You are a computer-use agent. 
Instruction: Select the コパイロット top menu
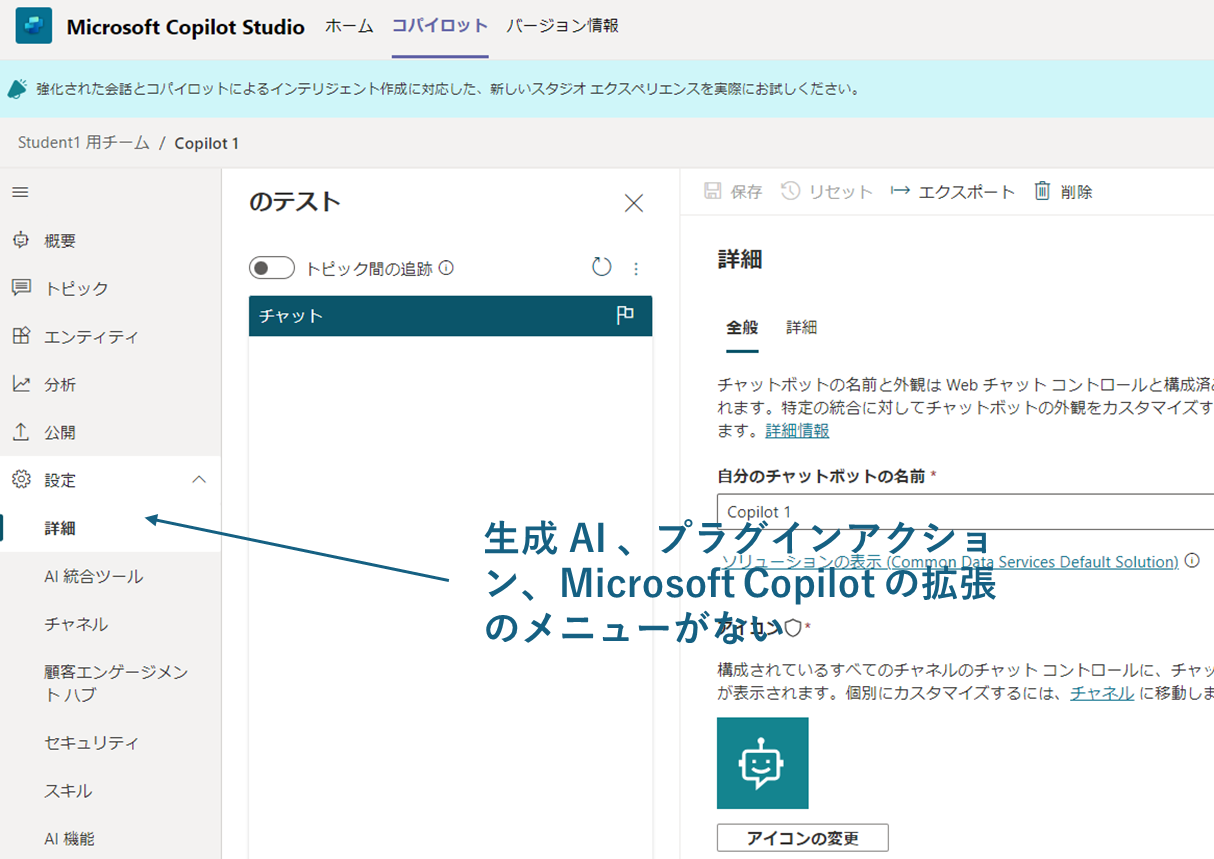440,26
